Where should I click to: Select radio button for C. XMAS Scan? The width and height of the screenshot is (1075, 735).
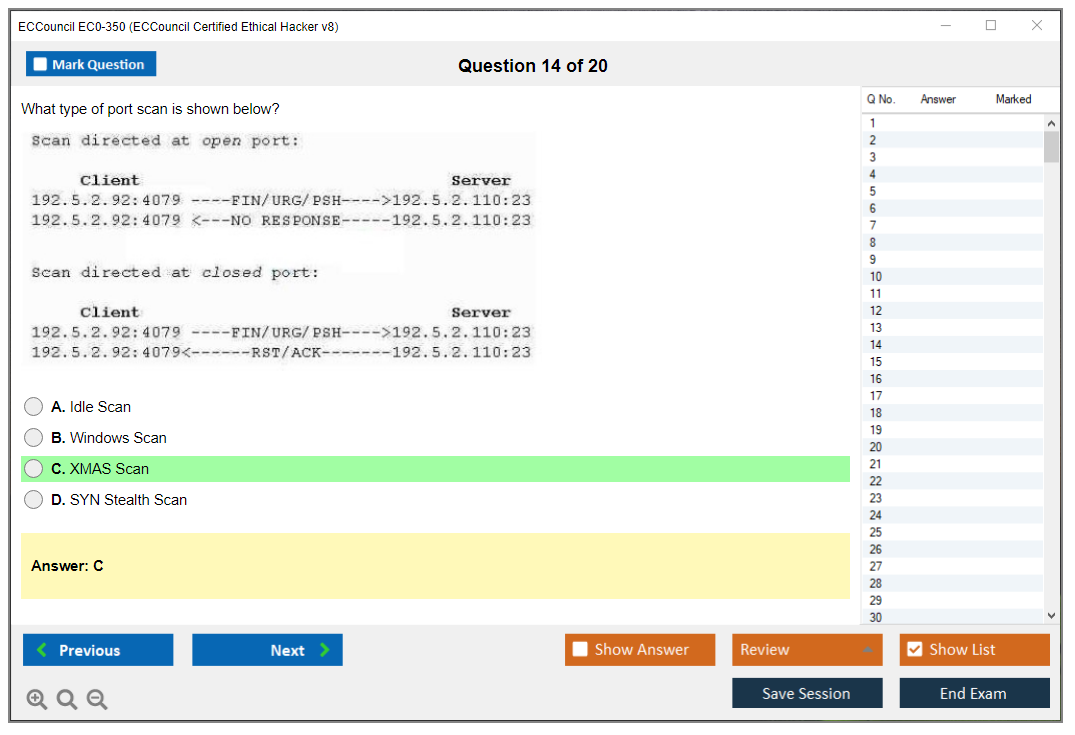pos(34,469)
